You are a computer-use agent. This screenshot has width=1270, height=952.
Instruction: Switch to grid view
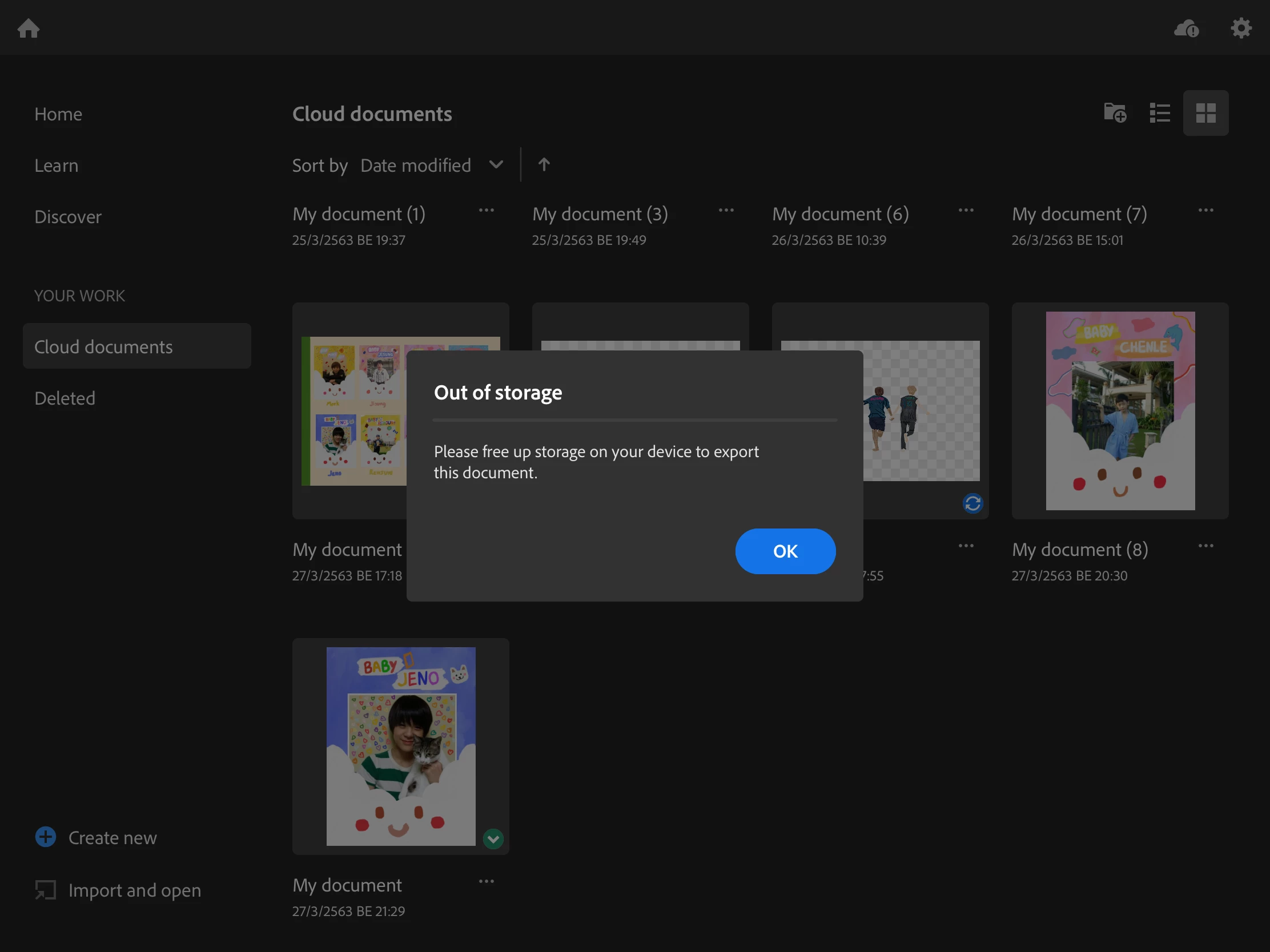tap(1205, 113)
